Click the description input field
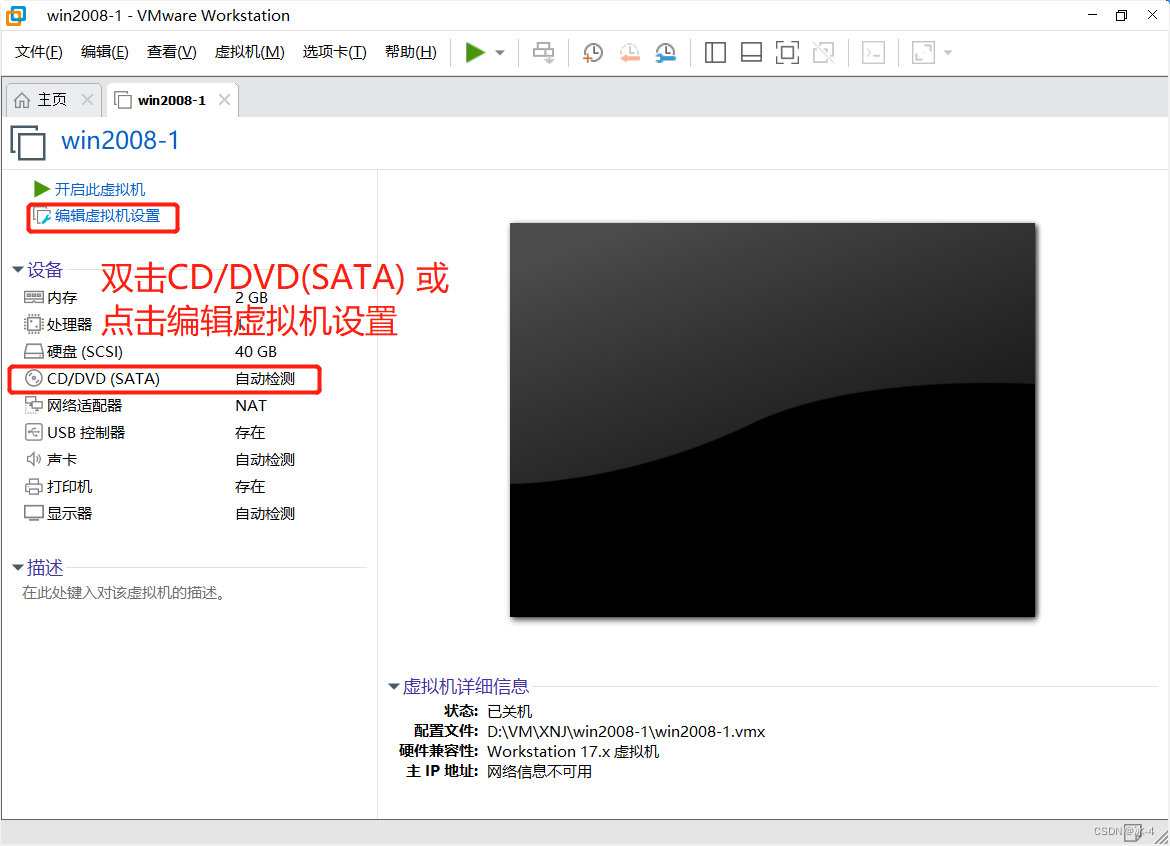1170x846 pixels. pos(123,592)
